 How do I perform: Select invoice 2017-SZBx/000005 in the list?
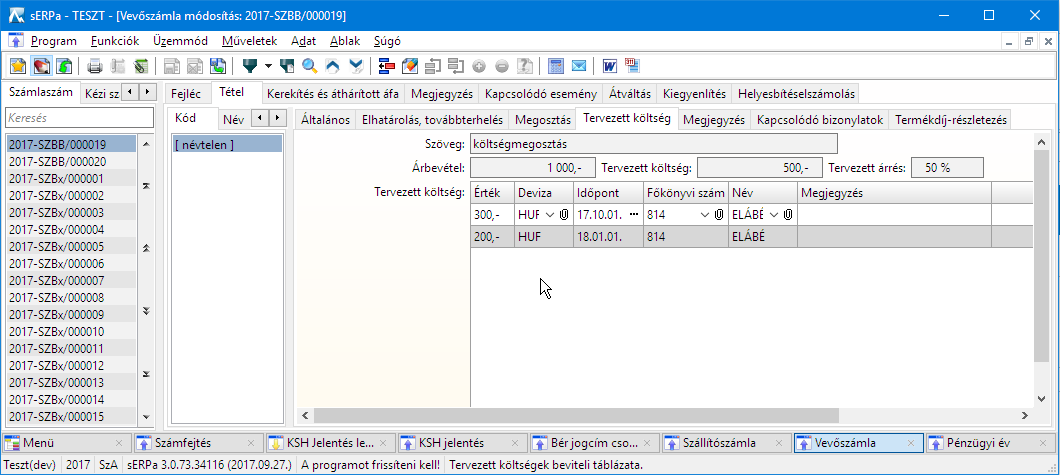pyautogui.click(x=56, y=246)
